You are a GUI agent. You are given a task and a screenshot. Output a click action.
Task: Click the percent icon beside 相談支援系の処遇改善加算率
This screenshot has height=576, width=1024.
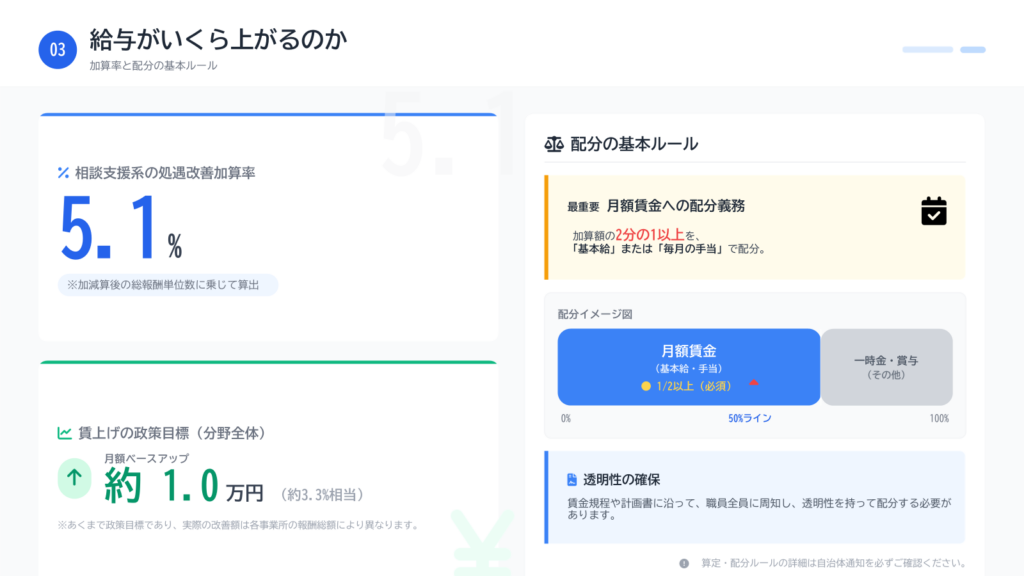[63, 173]
